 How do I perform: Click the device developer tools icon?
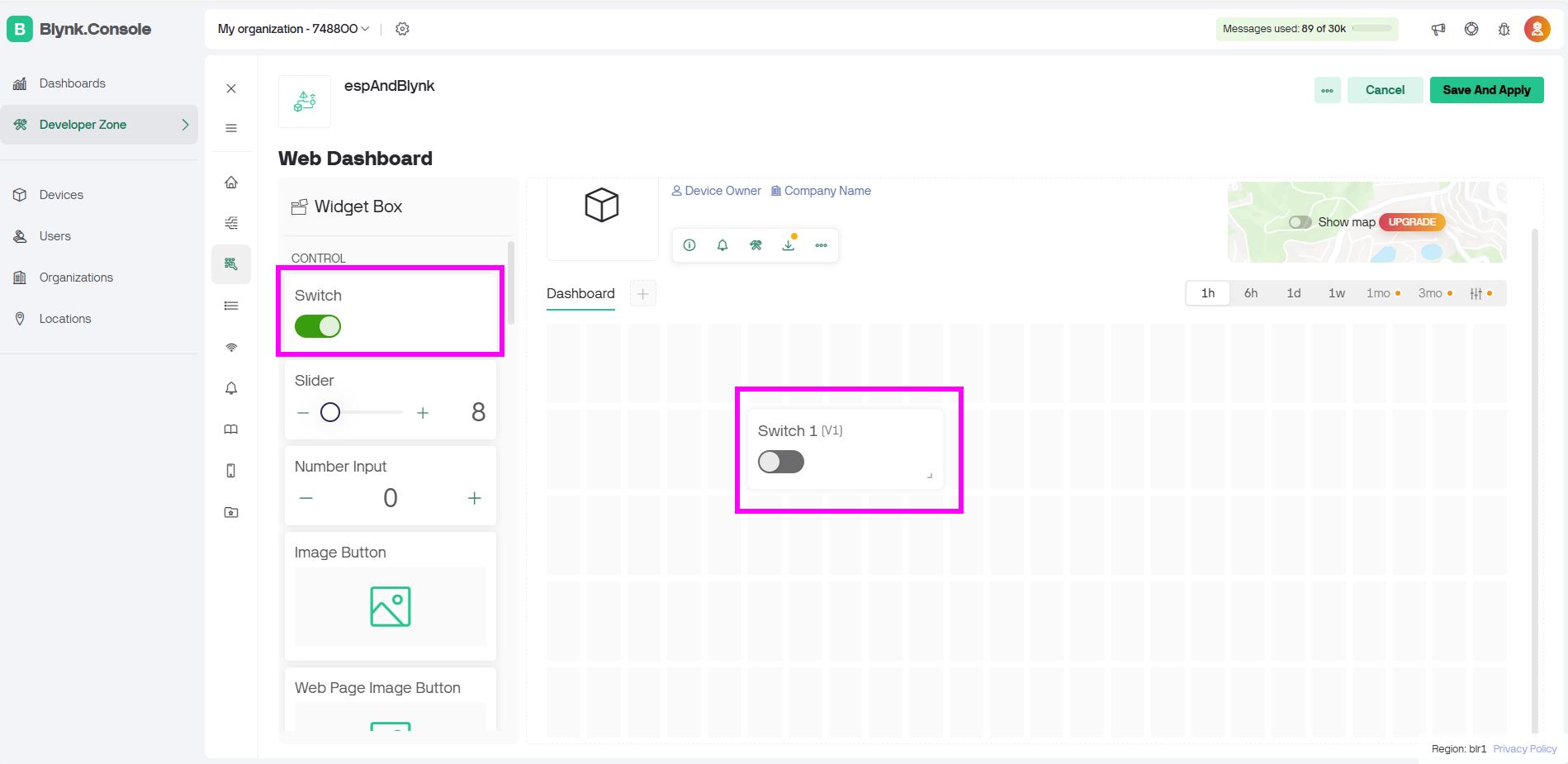coord(756,245)
